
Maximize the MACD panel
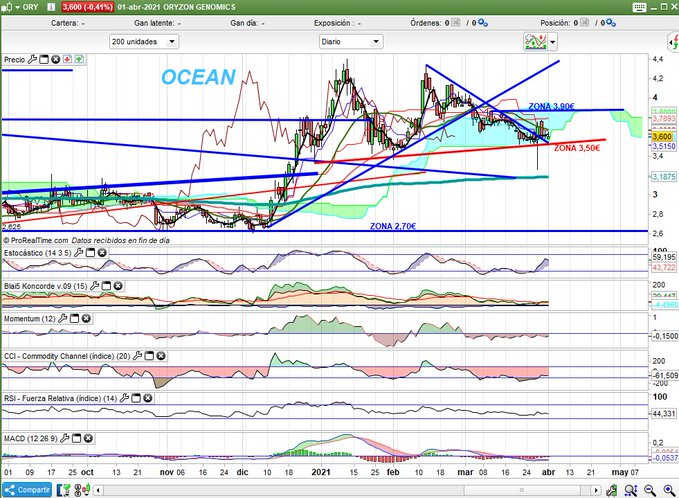pyautogui.click(x=76, y=439)
